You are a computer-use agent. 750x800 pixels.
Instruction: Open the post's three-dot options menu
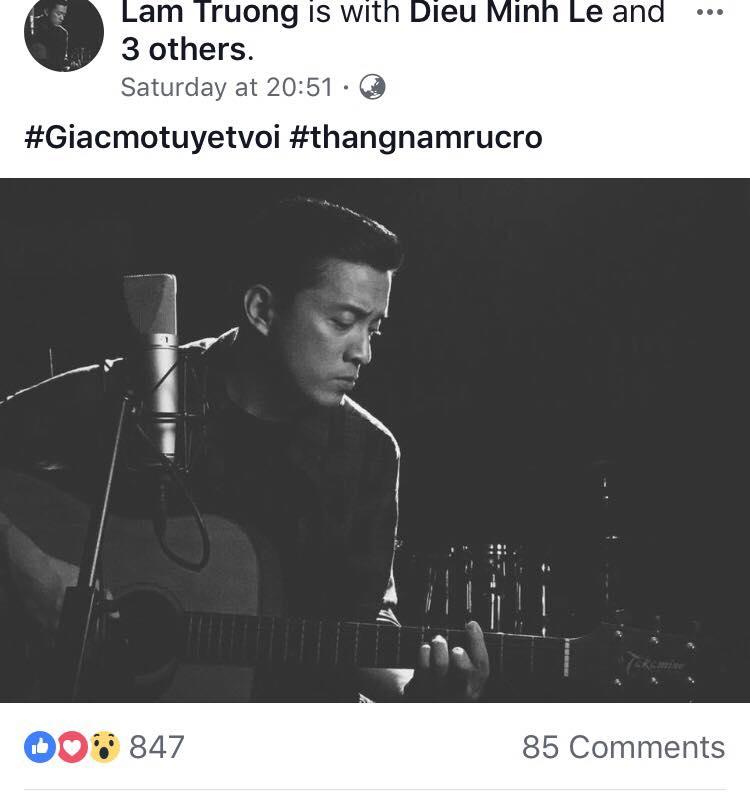tap(708, 14)
